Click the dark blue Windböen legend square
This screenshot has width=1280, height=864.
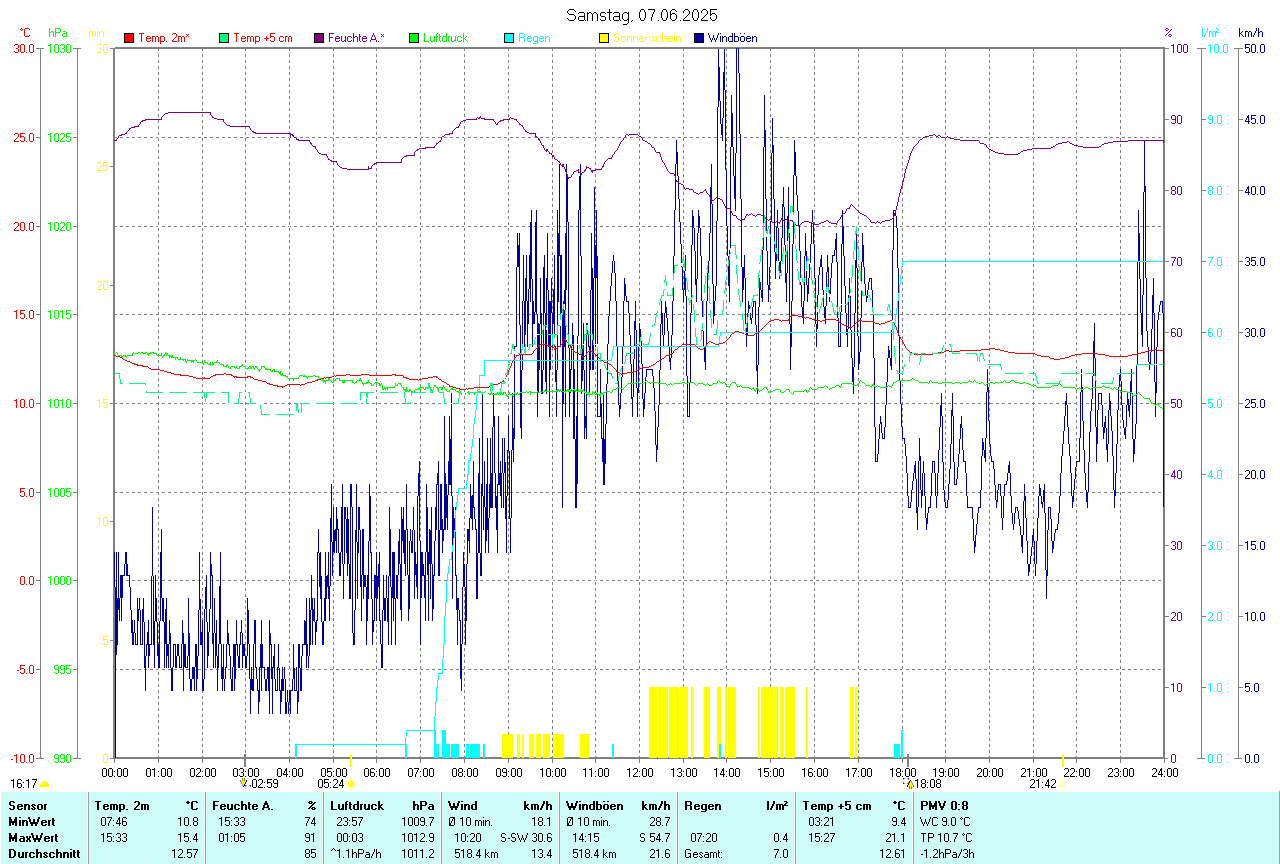pyautogui.click(x=699, y=38)
